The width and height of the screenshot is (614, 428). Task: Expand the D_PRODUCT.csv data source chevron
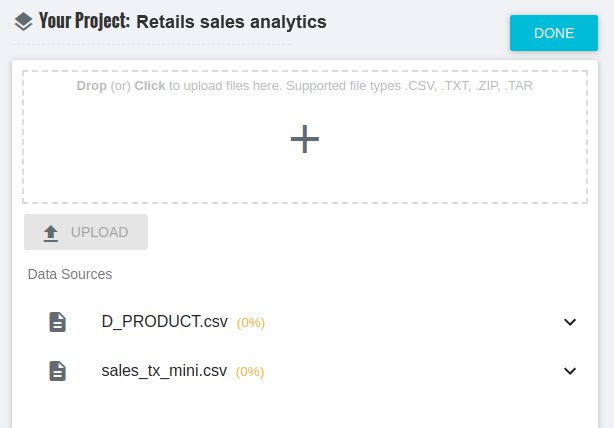(570, 322)
